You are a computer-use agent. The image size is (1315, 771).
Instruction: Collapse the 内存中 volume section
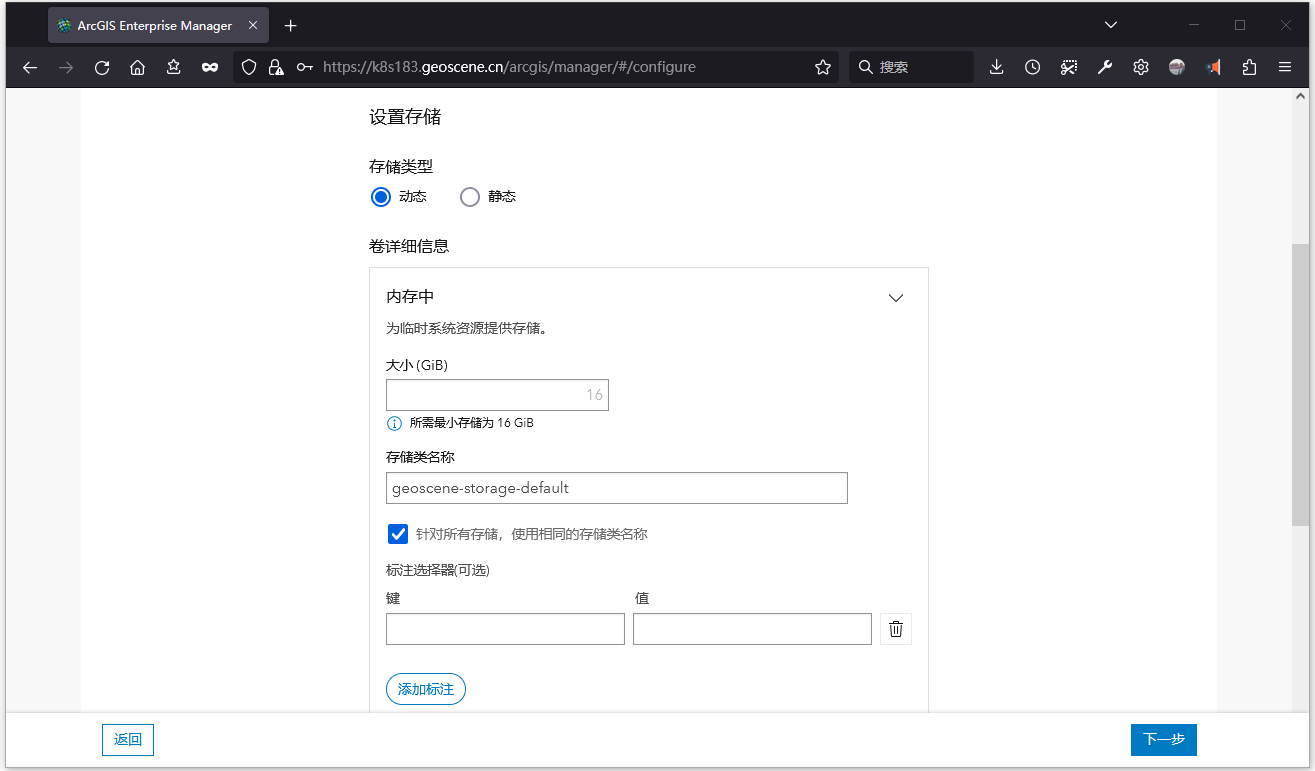[x=896, y=298]
